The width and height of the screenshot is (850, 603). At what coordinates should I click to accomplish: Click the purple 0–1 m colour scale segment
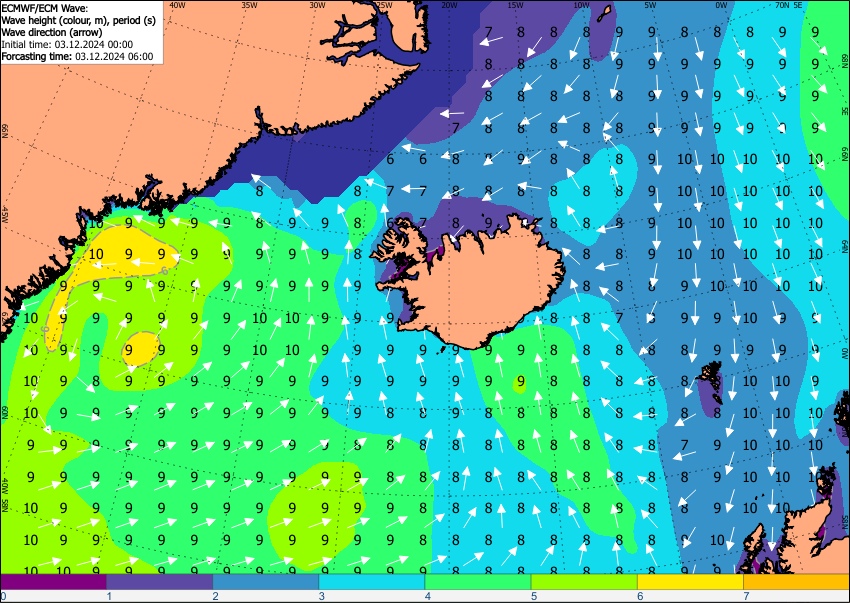pyautogui.click(x=53, y=582)
